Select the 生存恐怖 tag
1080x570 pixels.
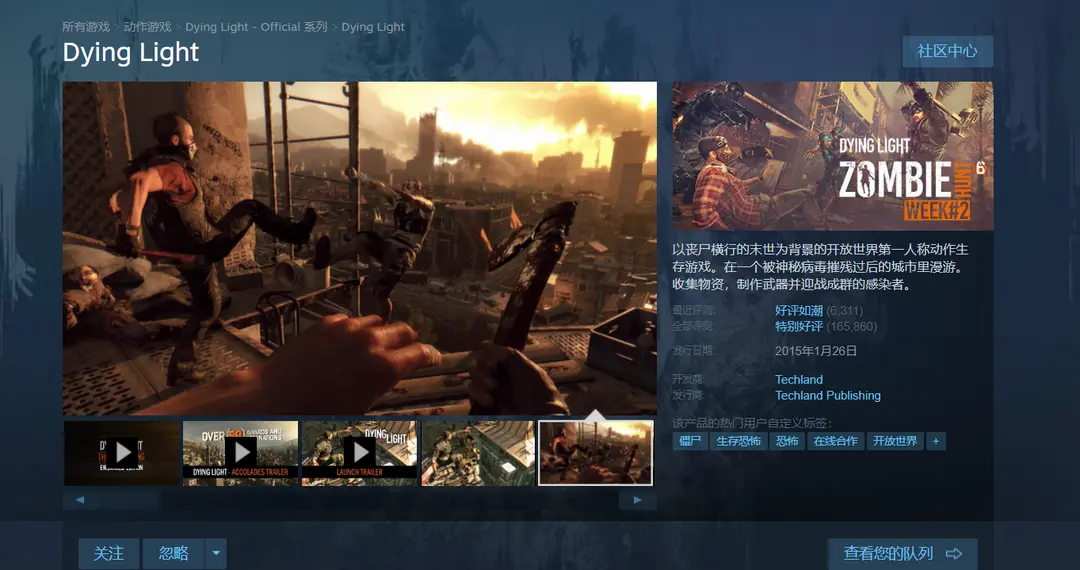point(738,441)
